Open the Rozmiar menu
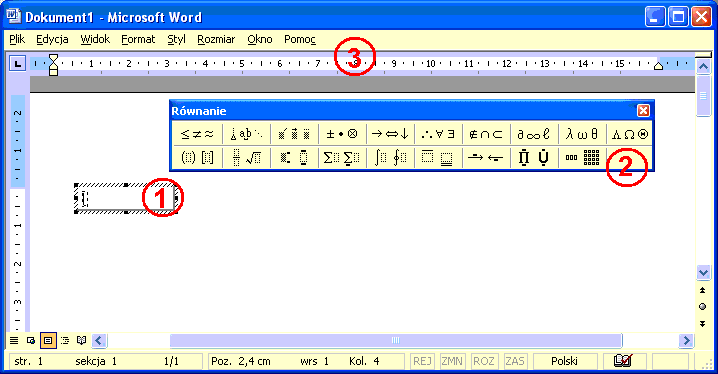Image resolution: width=718 pixels, height=374 pixels. click(216, 39)
